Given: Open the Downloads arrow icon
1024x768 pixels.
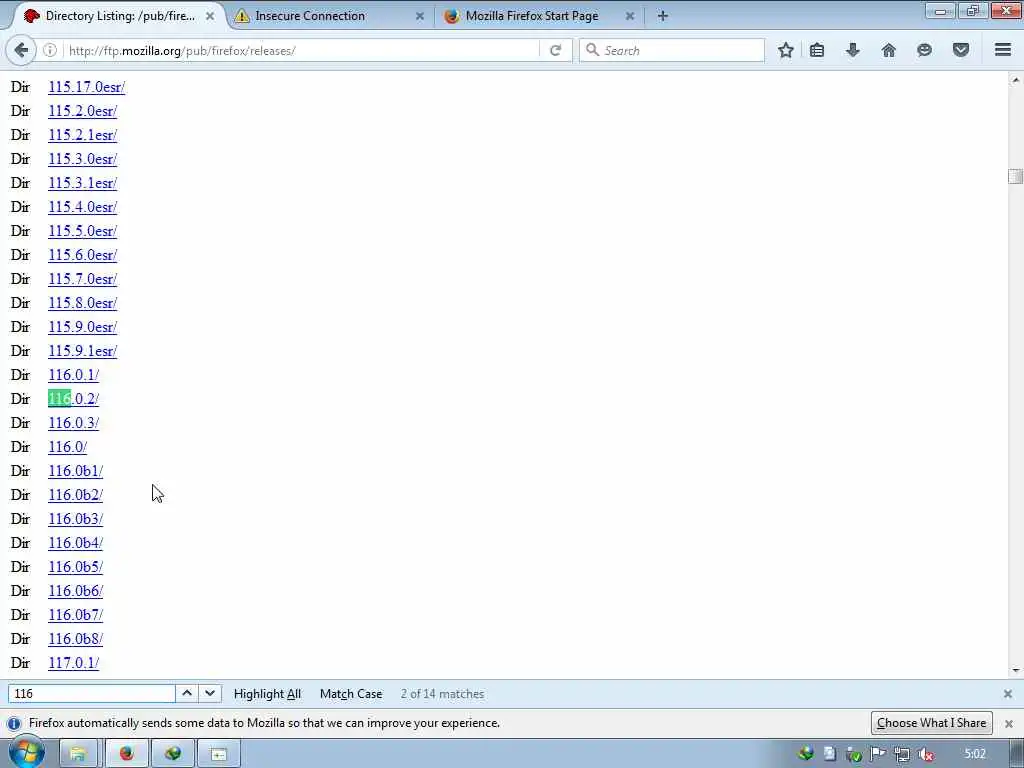Looking at the screenshot, I should (853, 50).
